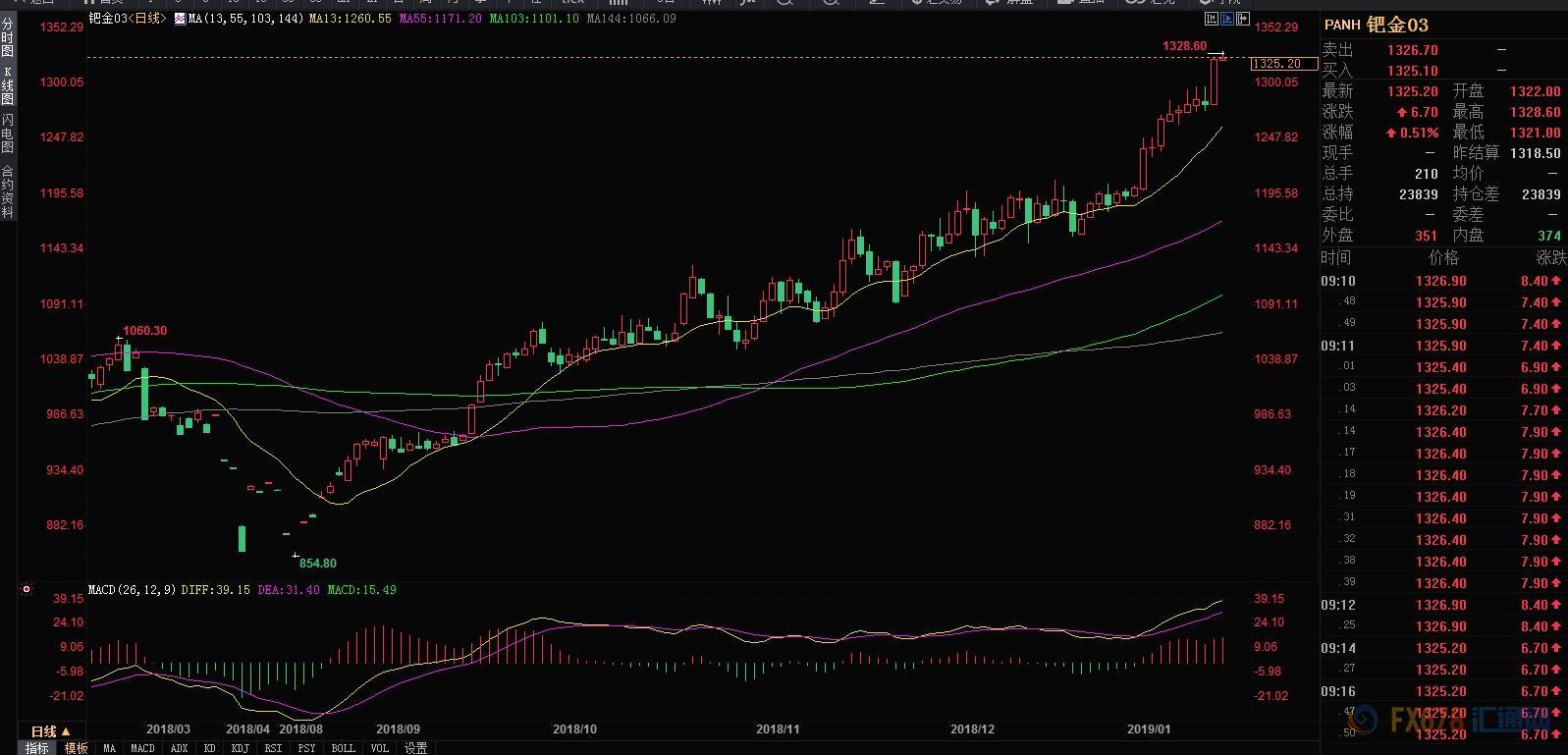Click the 外盘 value 351

[1426, 236]
